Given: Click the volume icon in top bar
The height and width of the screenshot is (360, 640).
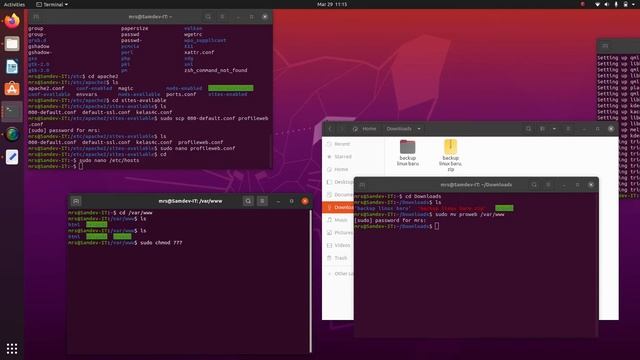Looking at the screenshot, I should (607, 4).
